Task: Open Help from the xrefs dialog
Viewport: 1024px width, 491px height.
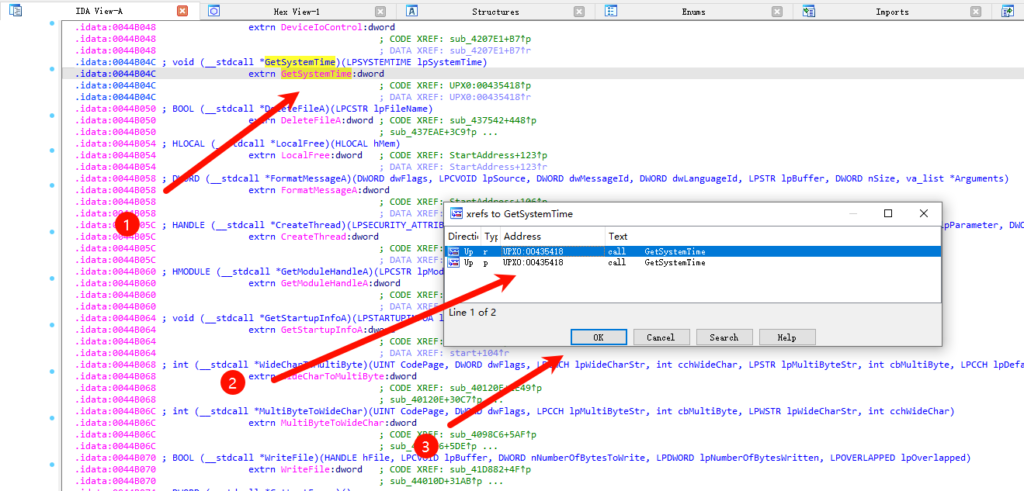Action: coord(787,338)
